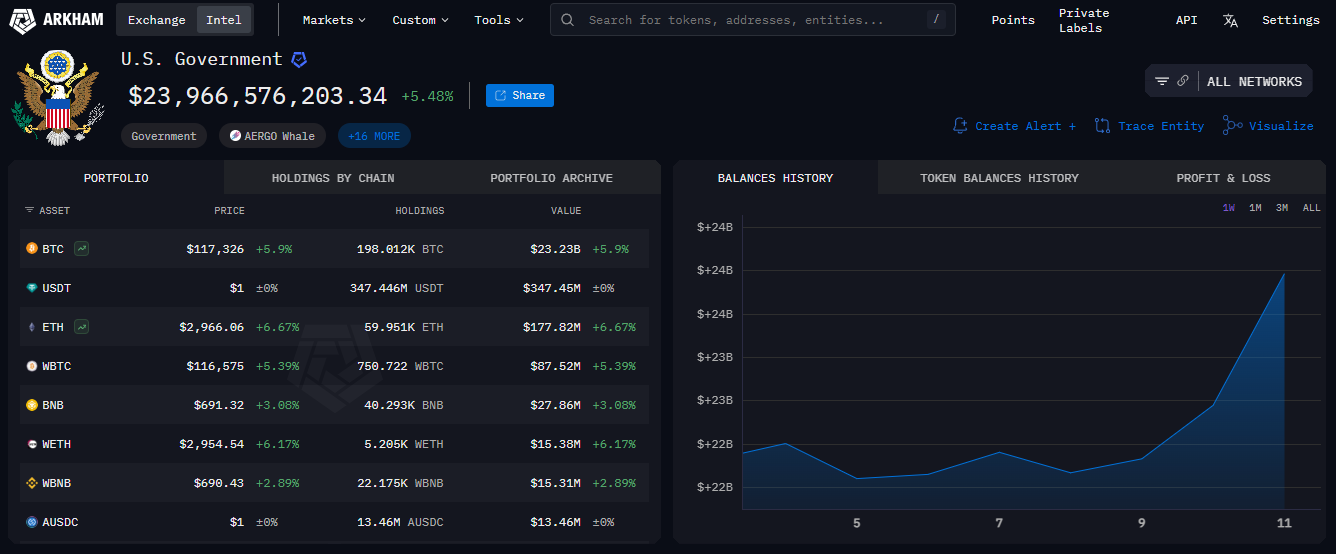Click the WBNB token icon
Image resolution: width=1336 pixels, height=554 pixels.
pyautogui.click(x=32, y=483)
